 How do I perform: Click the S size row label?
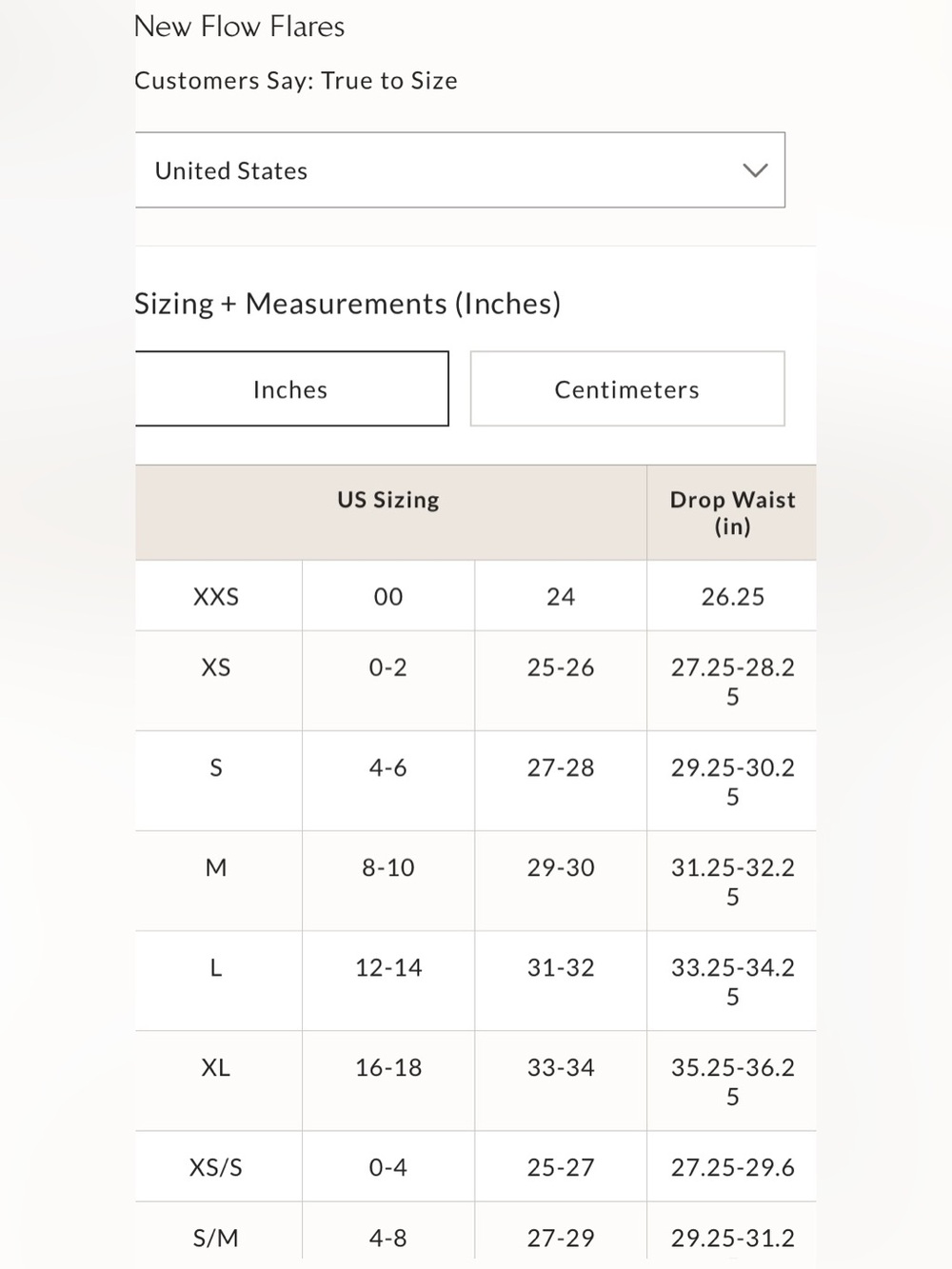(x=216, y=767)
